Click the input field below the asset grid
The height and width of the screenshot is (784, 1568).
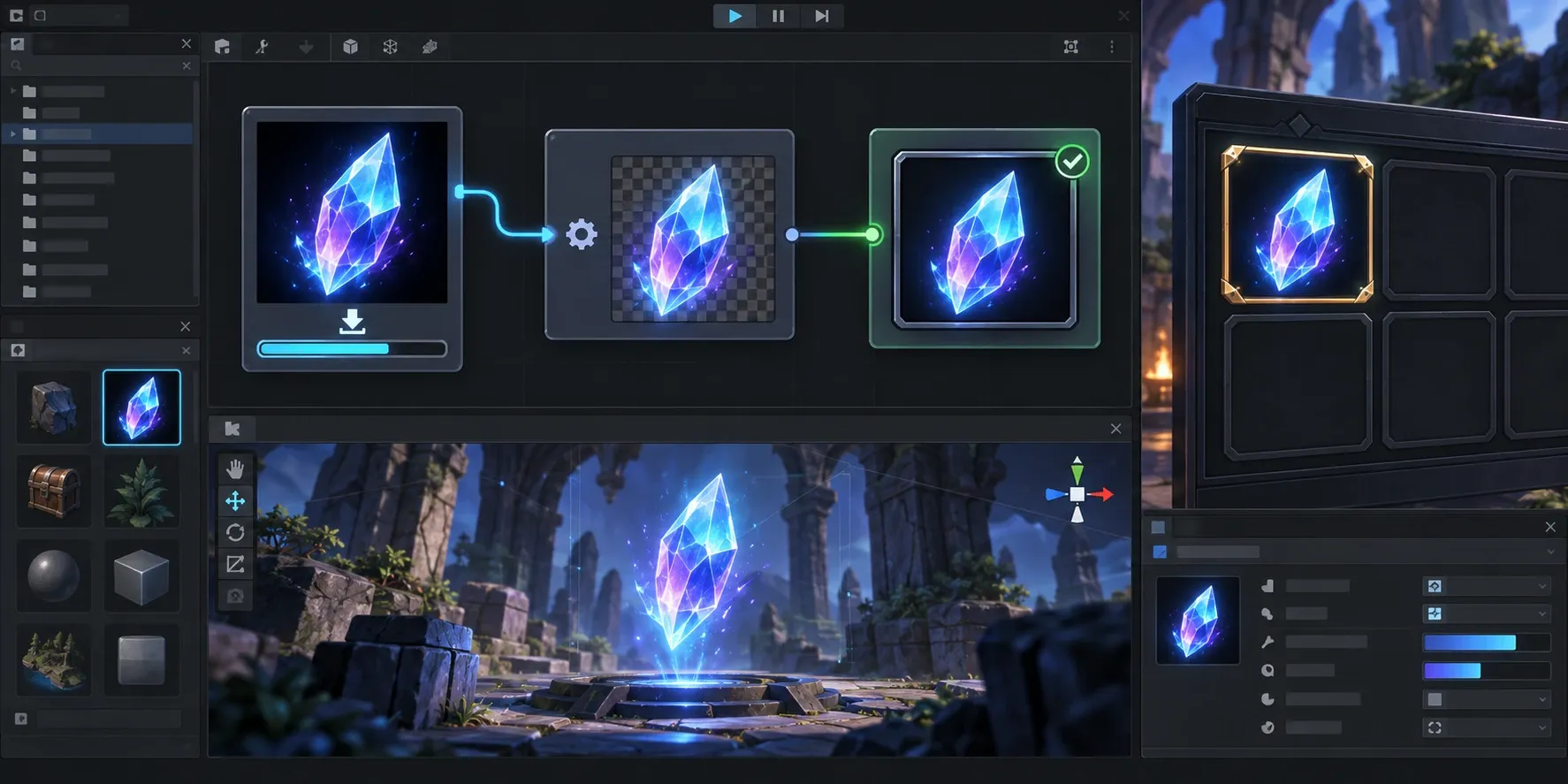click(108, 719)
